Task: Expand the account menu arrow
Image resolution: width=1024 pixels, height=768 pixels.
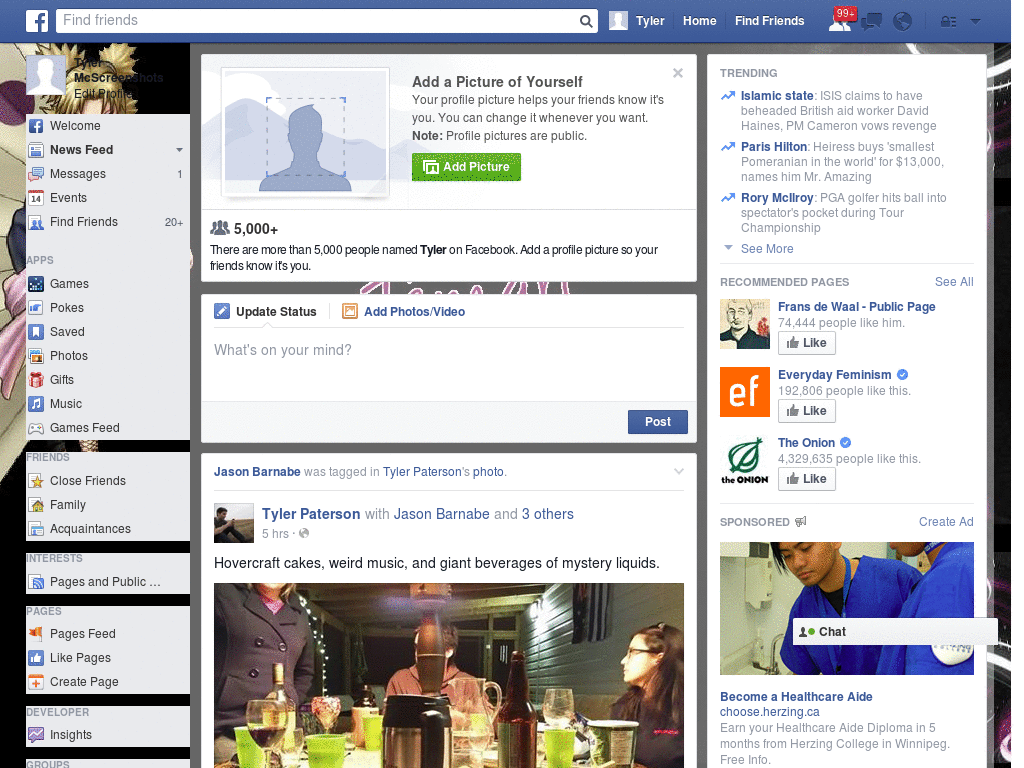Action: coord(975,21)
